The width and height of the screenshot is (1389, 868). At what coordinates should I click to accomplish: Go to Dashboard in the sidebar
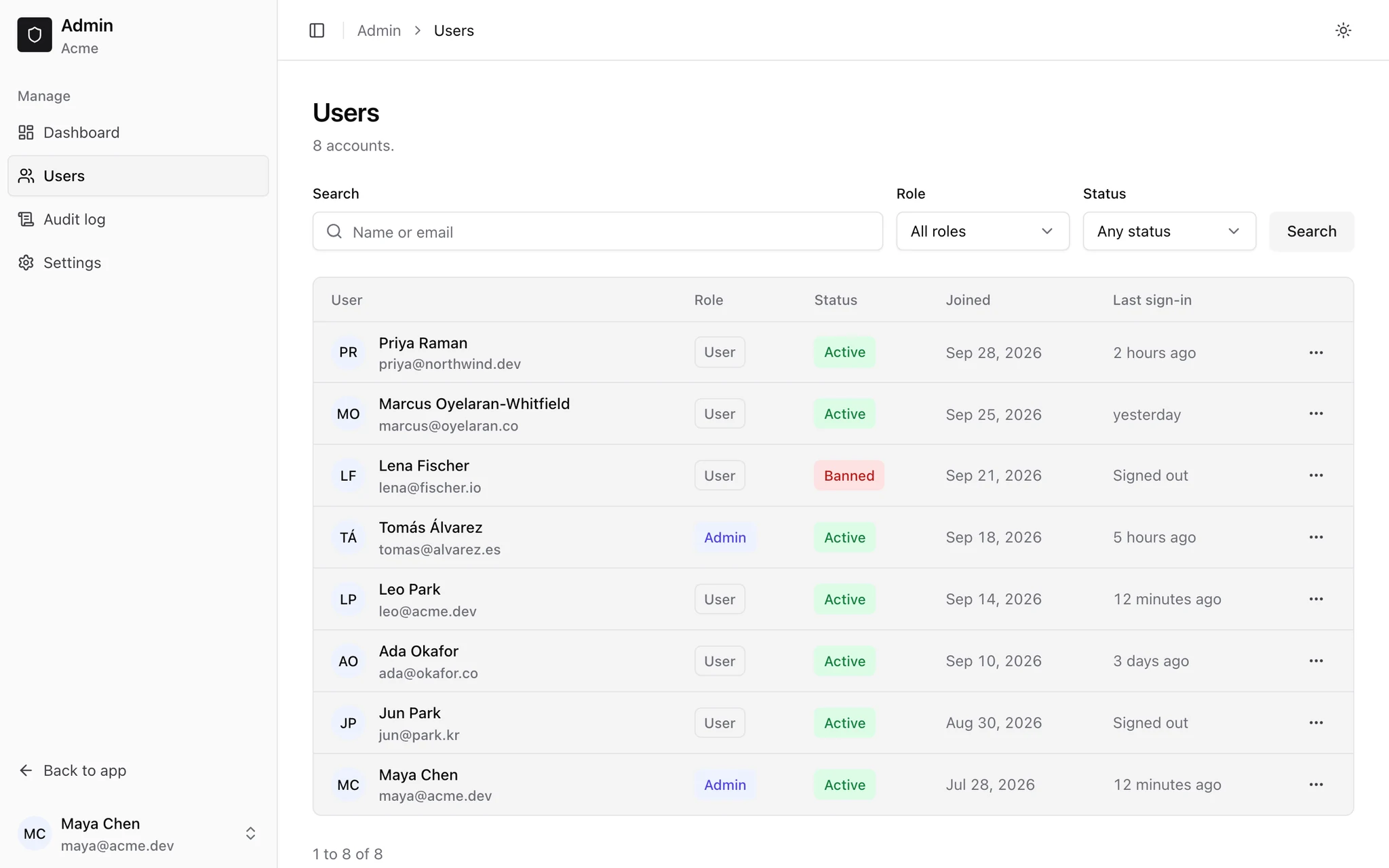coord(138,132)
